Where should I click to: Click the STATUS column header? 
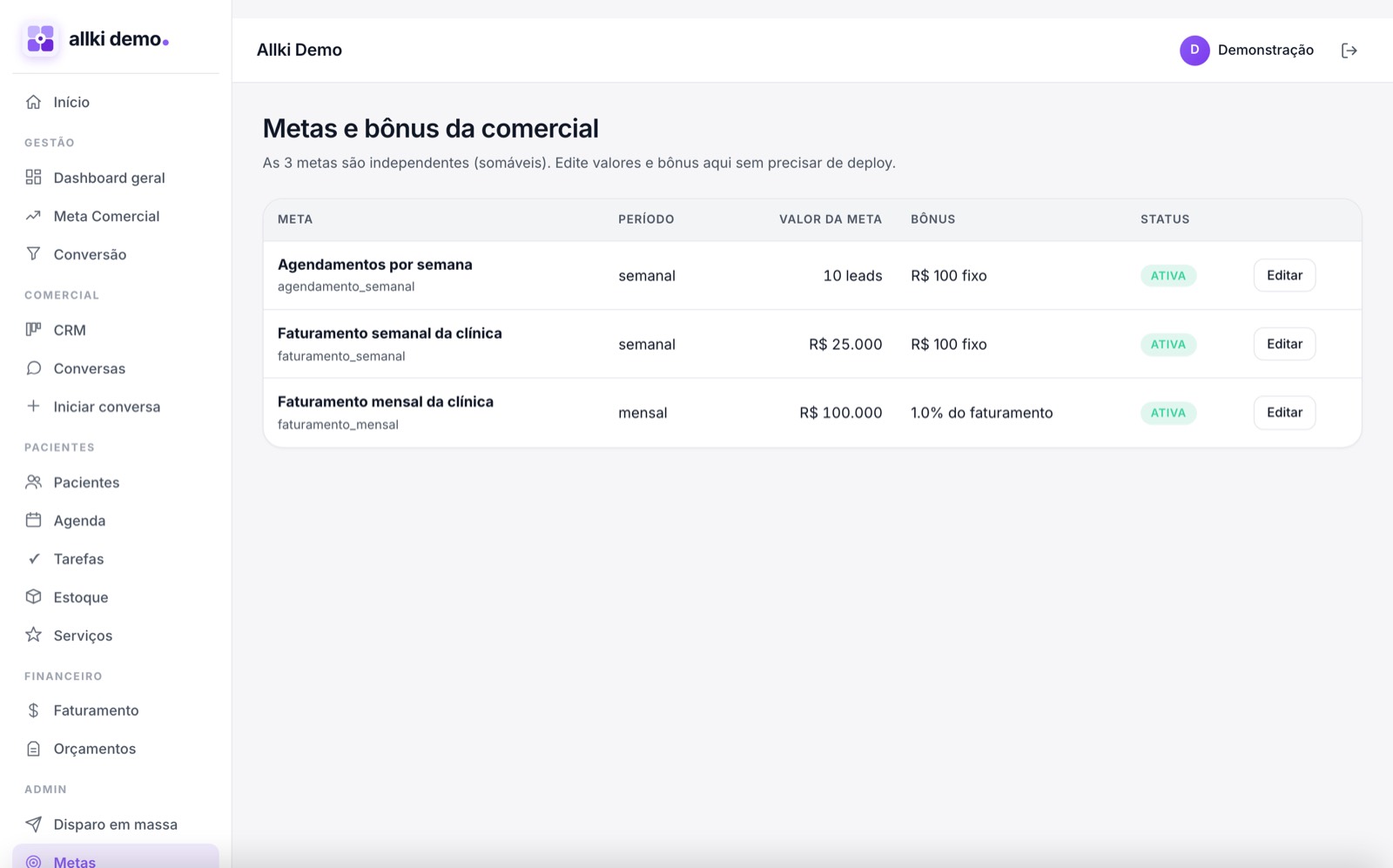pos(1165,219)
